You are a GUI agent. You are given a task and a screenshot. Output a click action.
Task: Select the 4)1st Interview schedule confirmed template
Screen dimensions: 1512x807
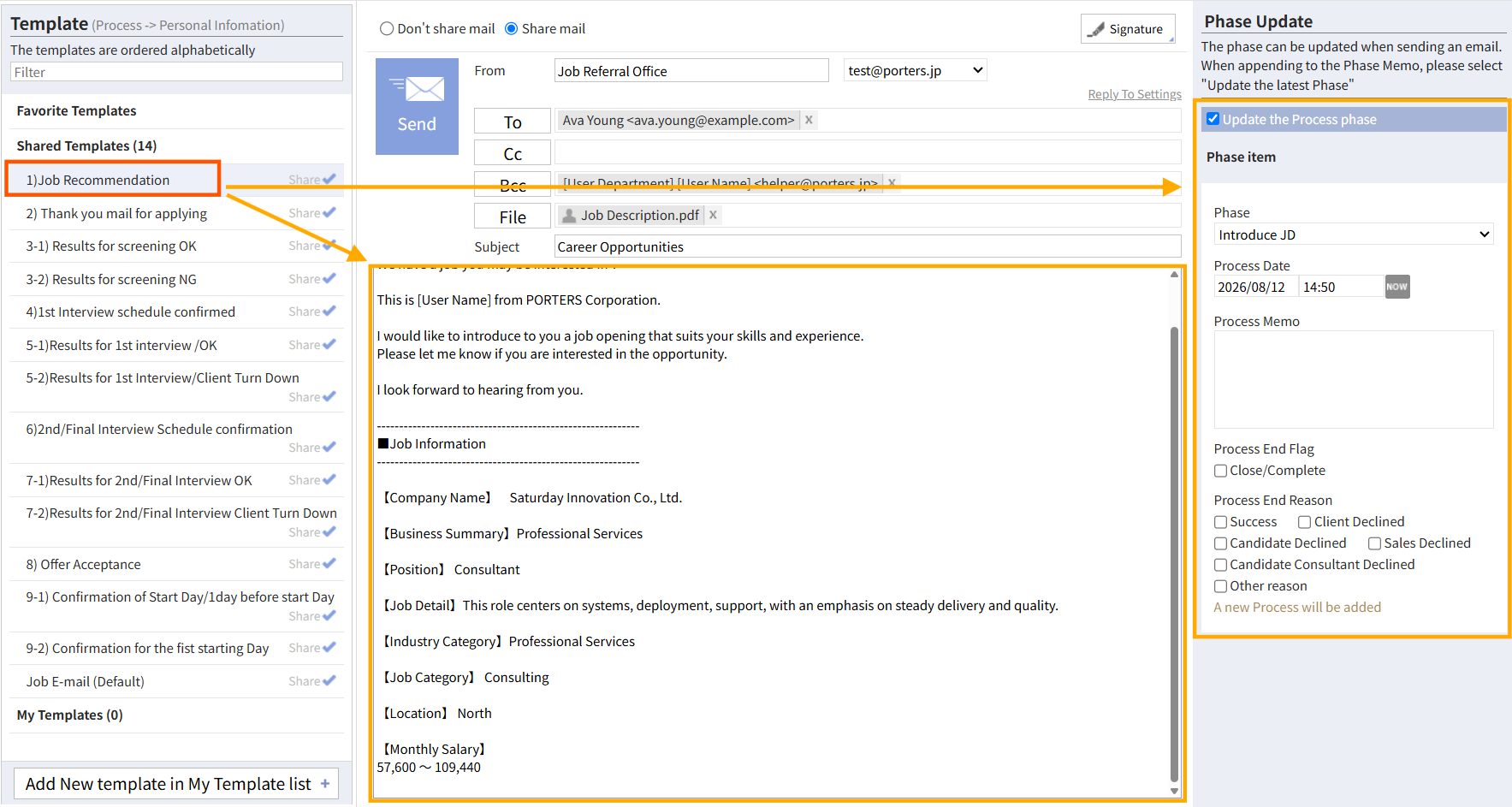point(130,312)
